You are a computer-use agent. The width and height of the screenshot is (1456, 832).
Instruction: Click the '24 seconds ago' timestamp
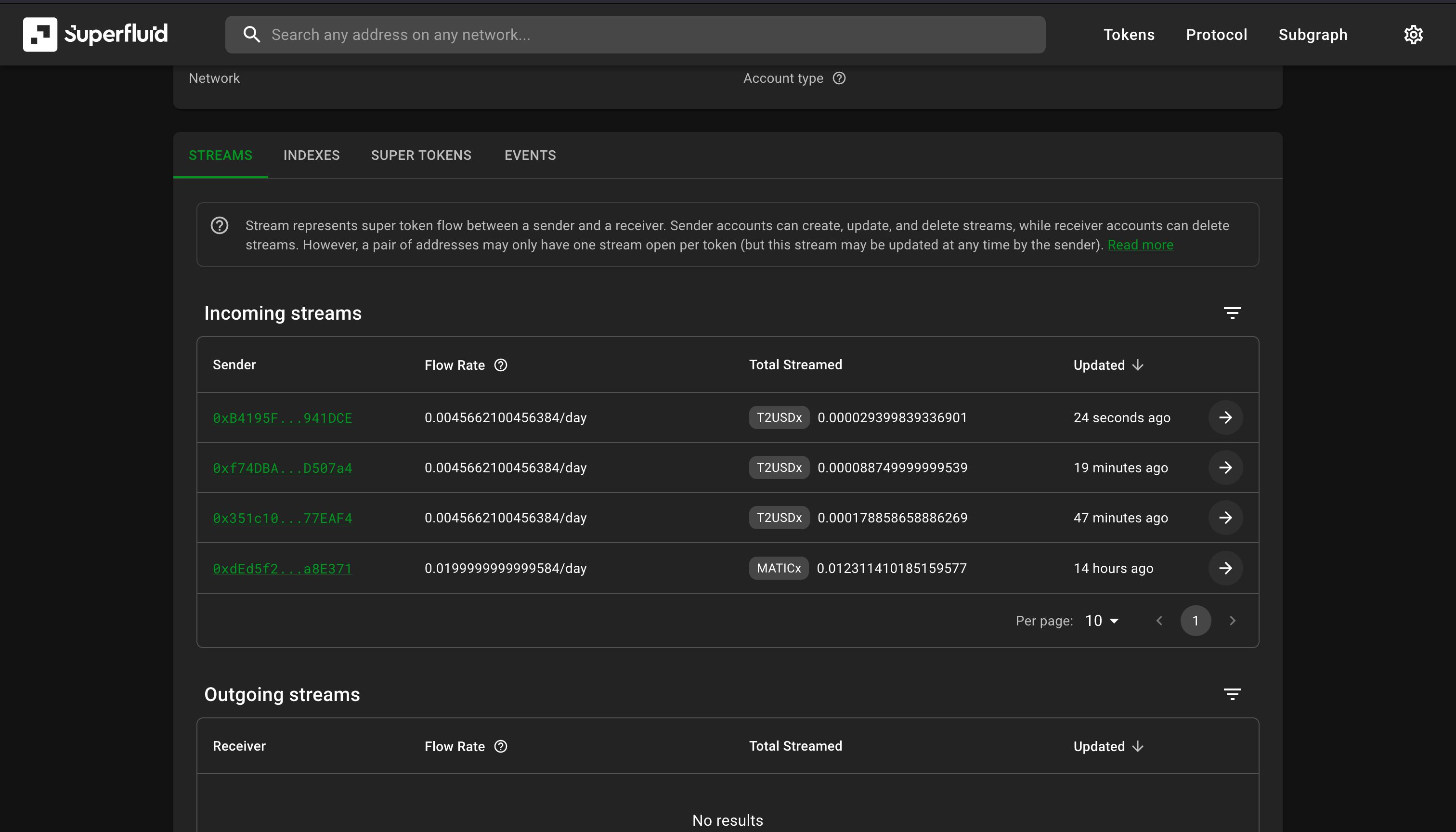click(x=1121, y=418)
